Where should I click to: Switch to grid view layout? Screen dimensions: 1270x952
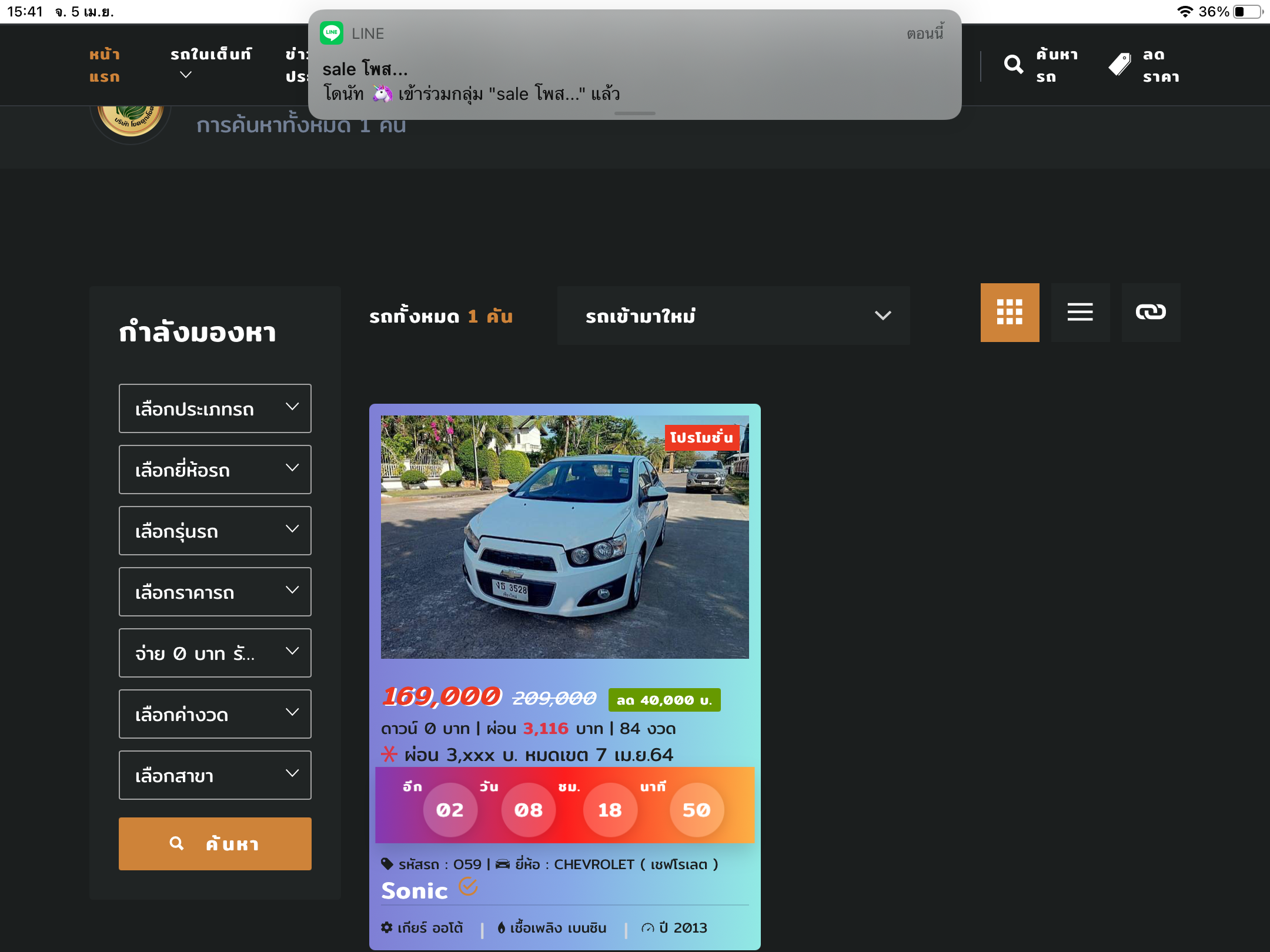tap(1010, 312)
